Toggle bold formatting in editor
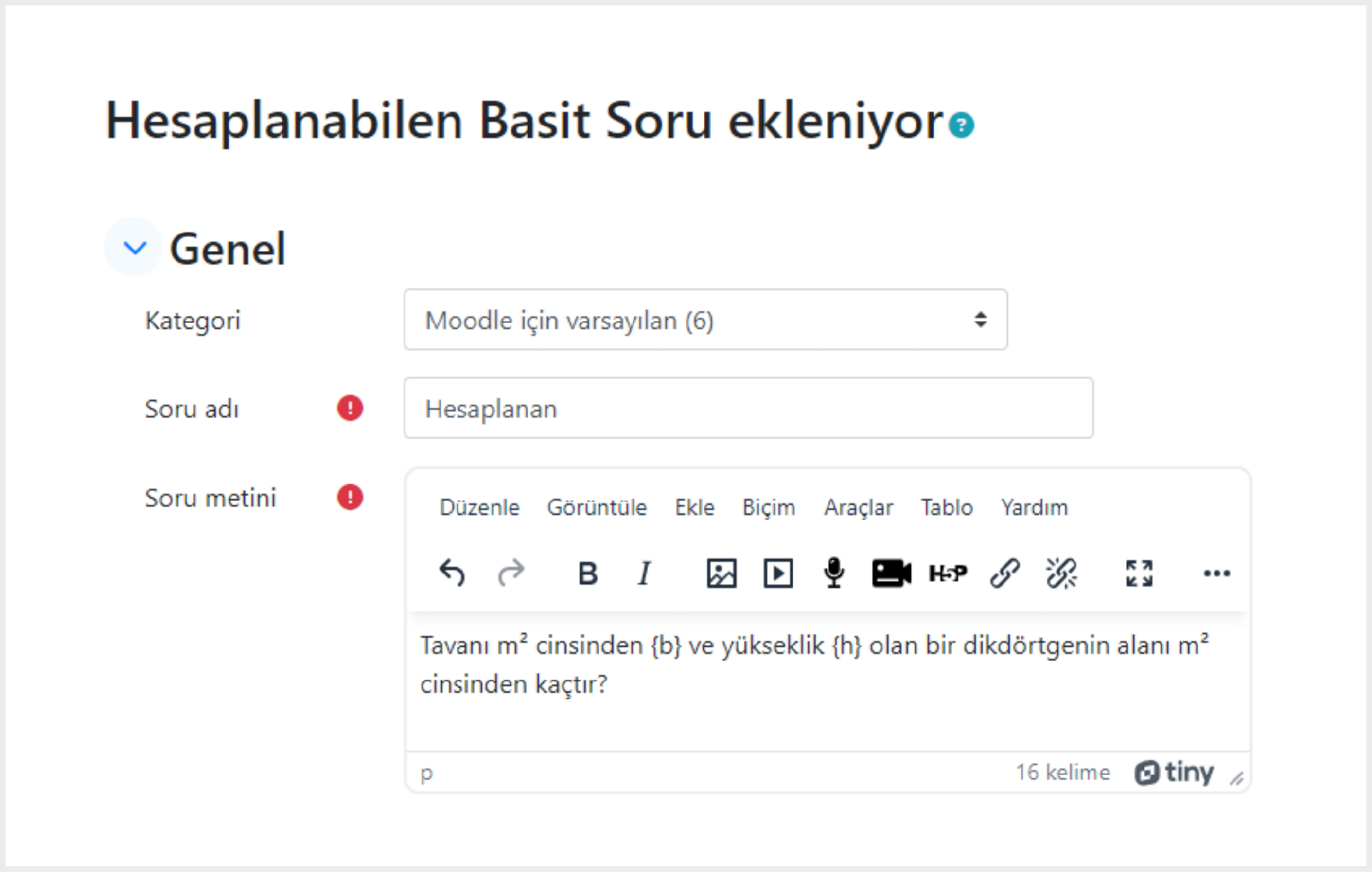The image size is (1372, 872). (x=587, y=573)
